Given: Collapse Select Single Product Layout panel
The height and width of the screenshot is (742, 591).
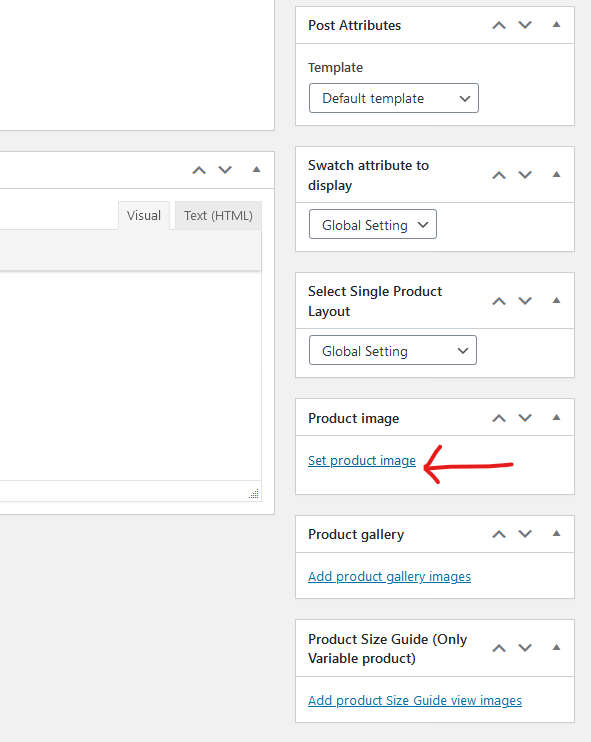Looking at the screenshot, I should pyautogui.click(x=556, y=300).
